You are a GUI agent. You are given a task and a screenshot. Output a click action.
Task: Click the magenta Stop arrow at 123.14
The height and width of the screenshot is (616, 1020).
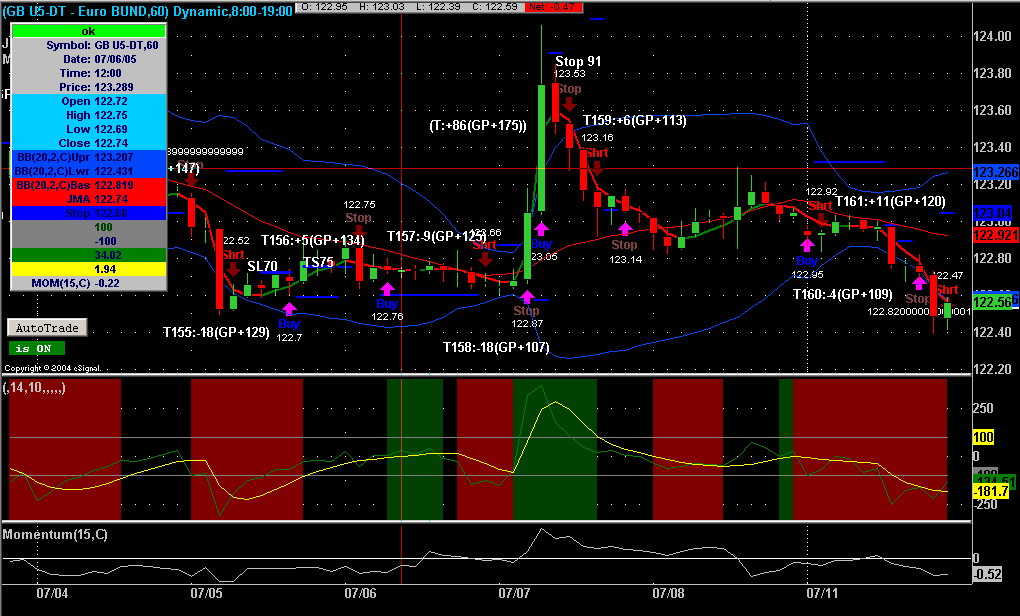pos(624,228)
